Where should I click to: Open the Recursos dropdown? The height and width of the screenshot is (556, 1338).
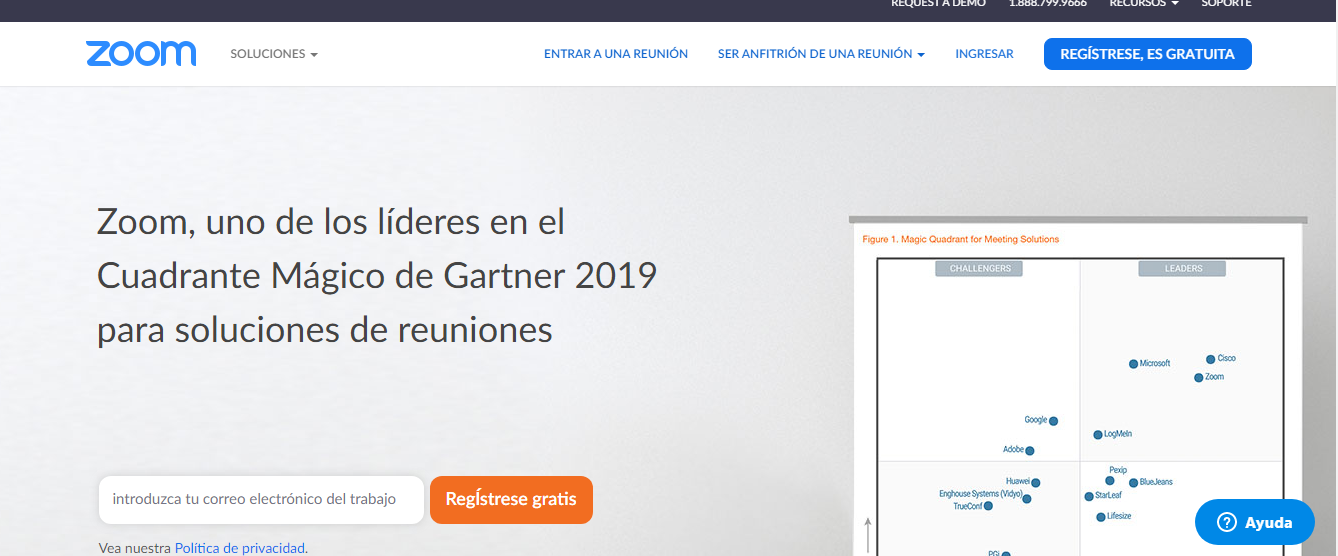tap(1144, 3)
